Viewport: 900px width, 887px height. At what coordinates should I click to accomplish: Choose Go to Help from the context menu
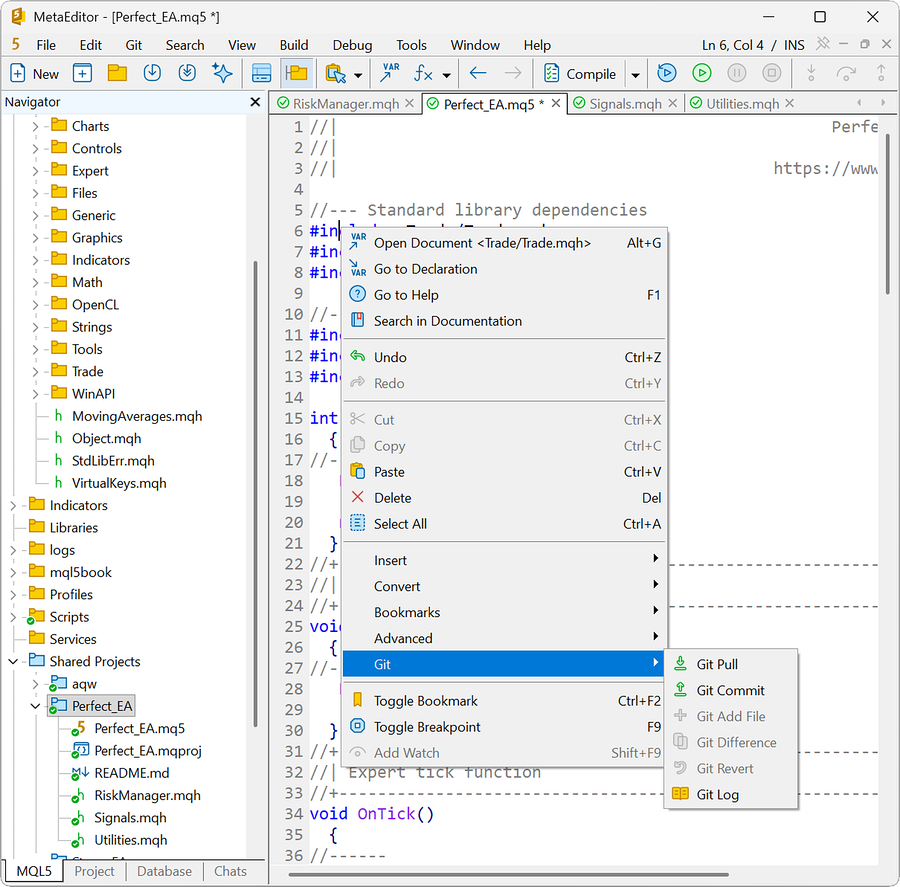(505, 295)
